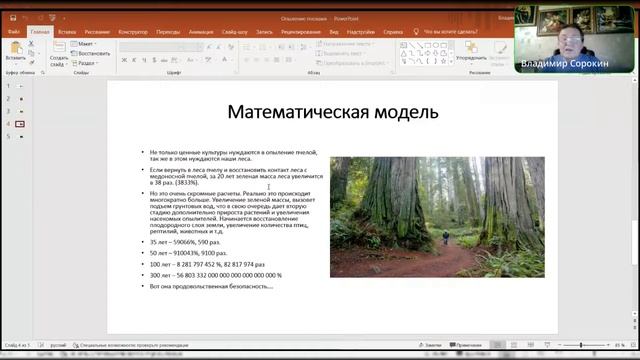Apply bold Ж formatting
Image resolution: width=640 pixels, height=360 pixels.
[124, 60]
